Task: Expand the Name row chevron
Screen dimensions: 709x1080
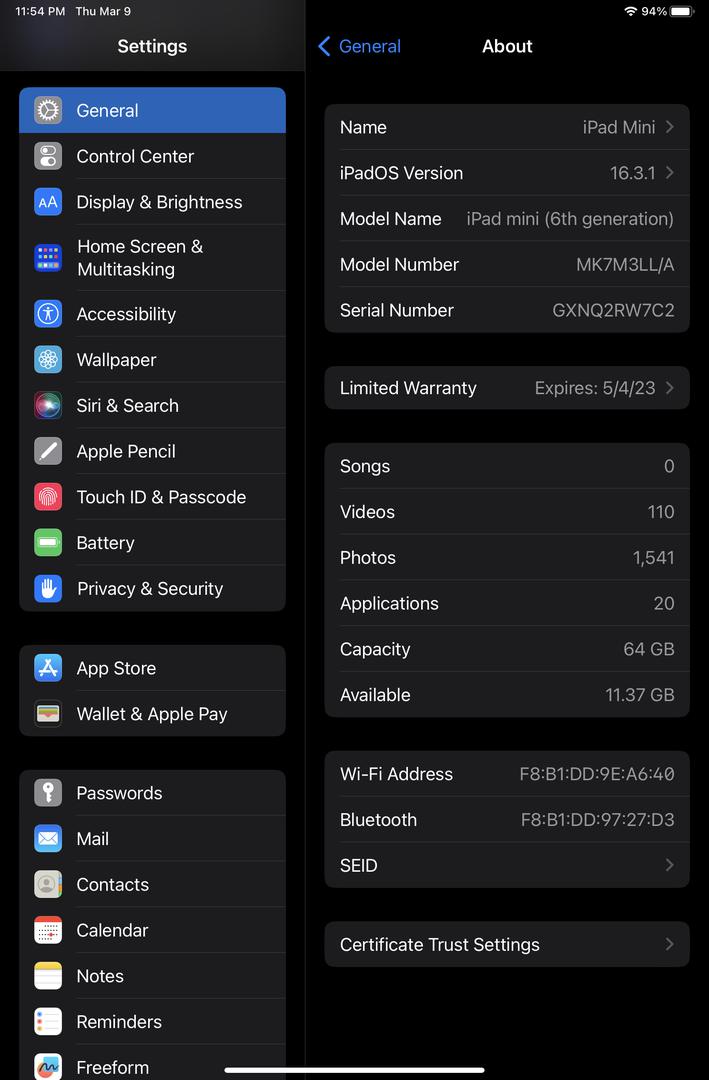Action: point(669,127)
